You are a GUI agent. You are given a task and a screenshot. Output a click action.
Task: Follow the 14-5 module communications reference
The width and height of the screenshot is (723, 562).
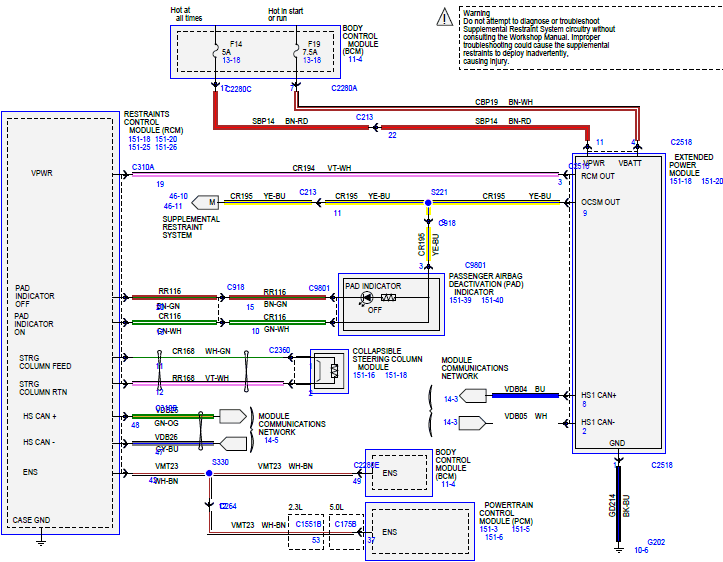tap(271, 440)
